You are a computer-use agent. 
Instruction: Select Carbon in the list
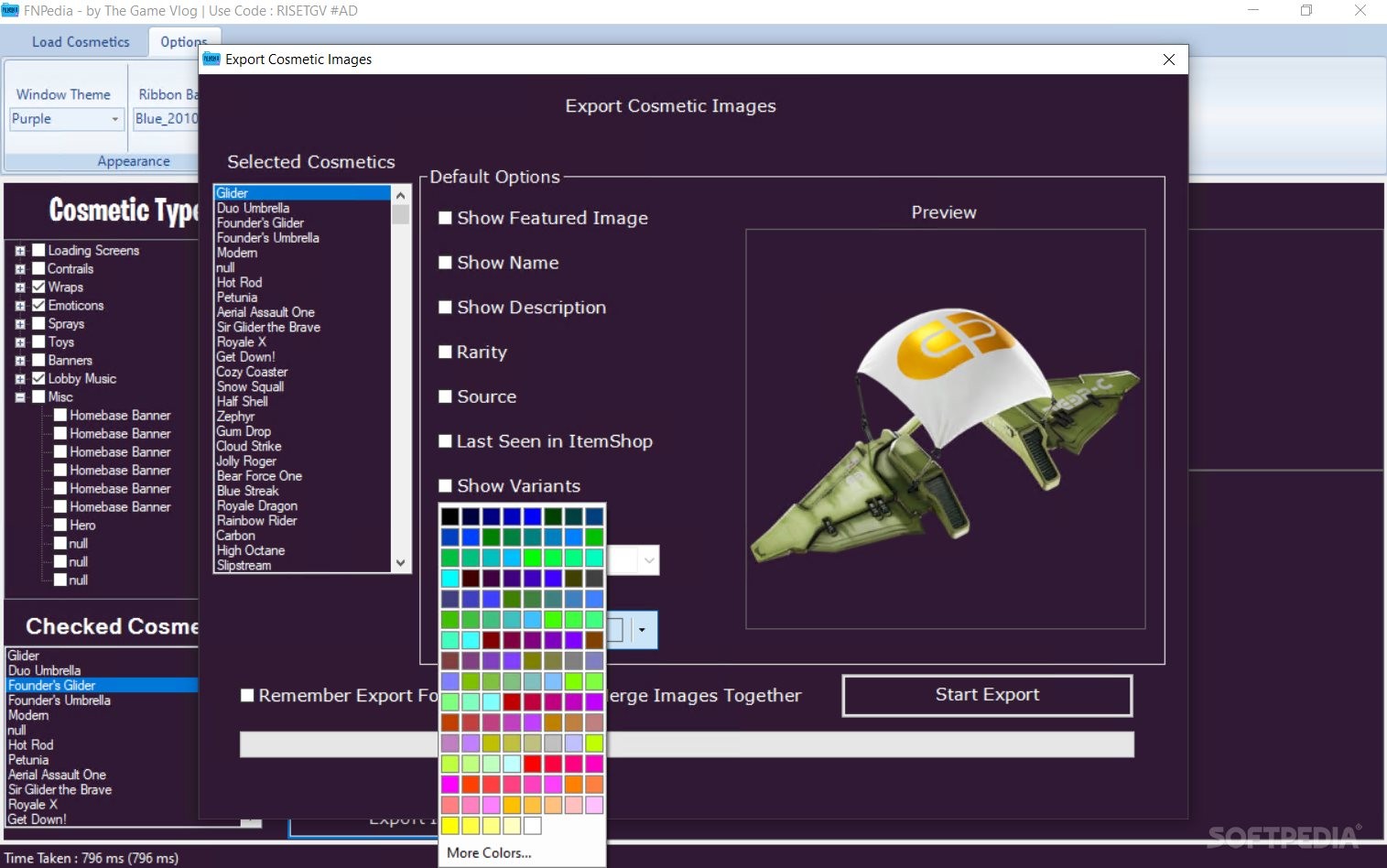(x=235, y=536)
